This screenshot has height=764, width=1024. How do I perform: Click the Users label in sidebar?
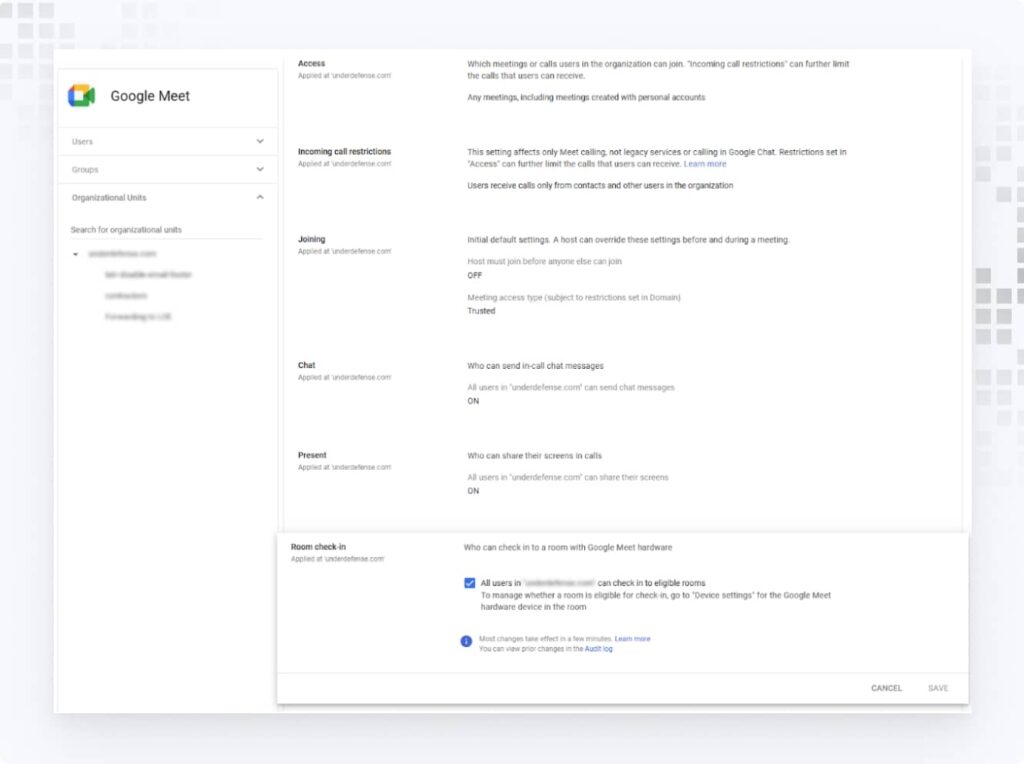pyautogui.click(x=82, y=141)
